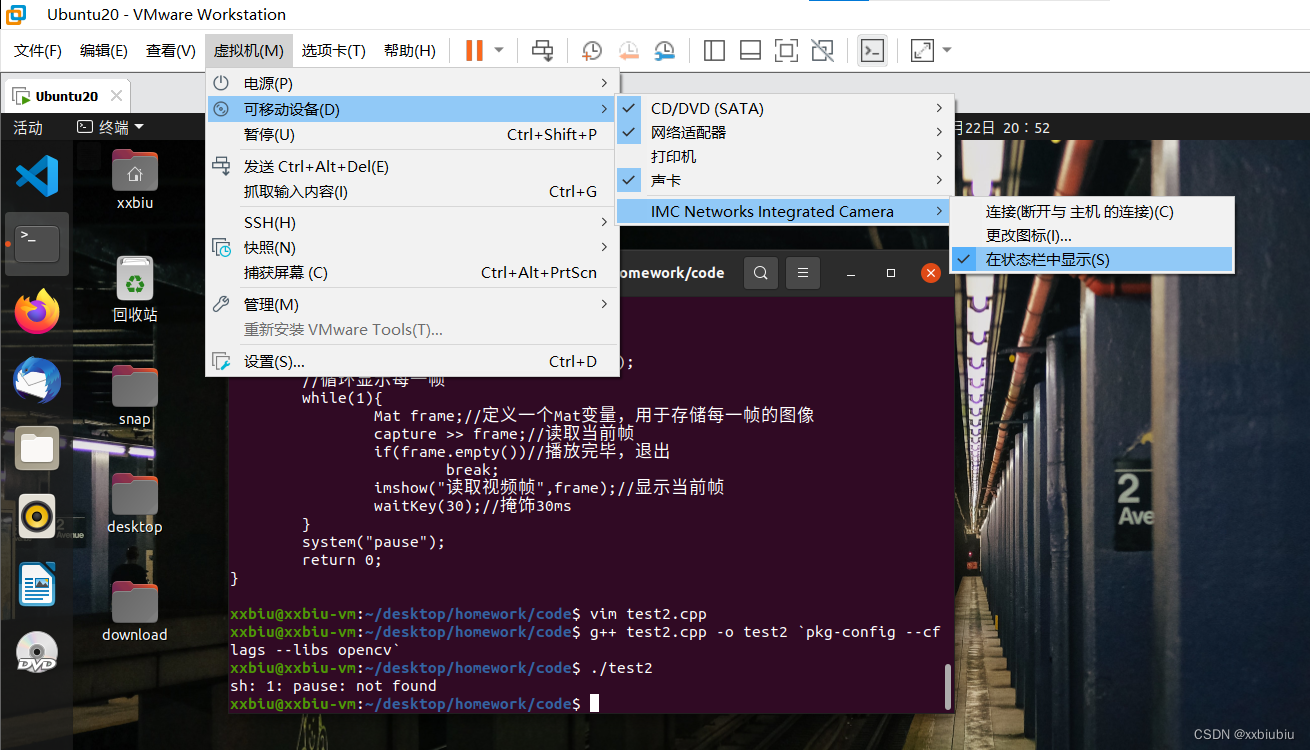Close the Ubuntu20 tab

click(116, 96)
